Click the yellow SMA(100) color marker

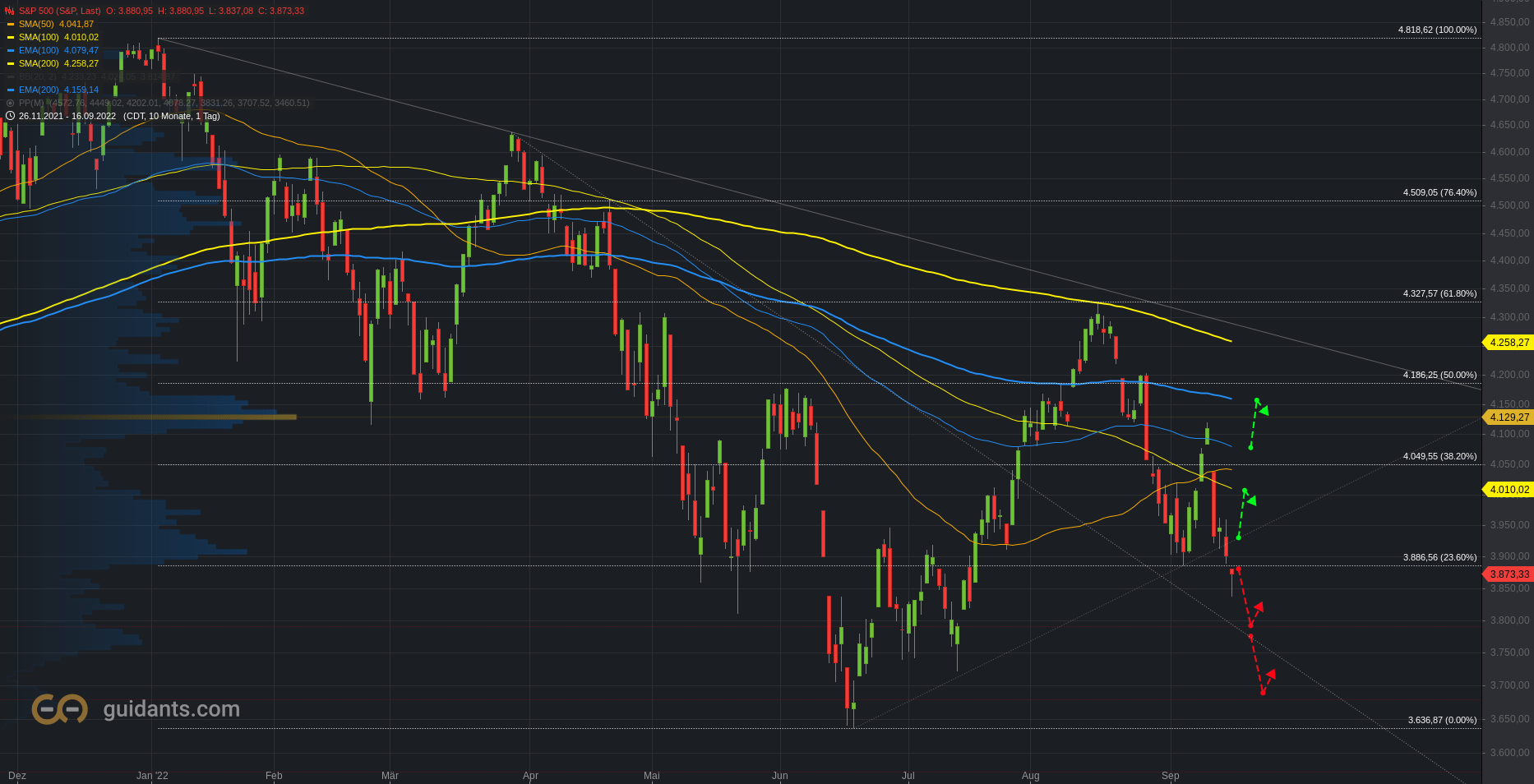[10, 38]
